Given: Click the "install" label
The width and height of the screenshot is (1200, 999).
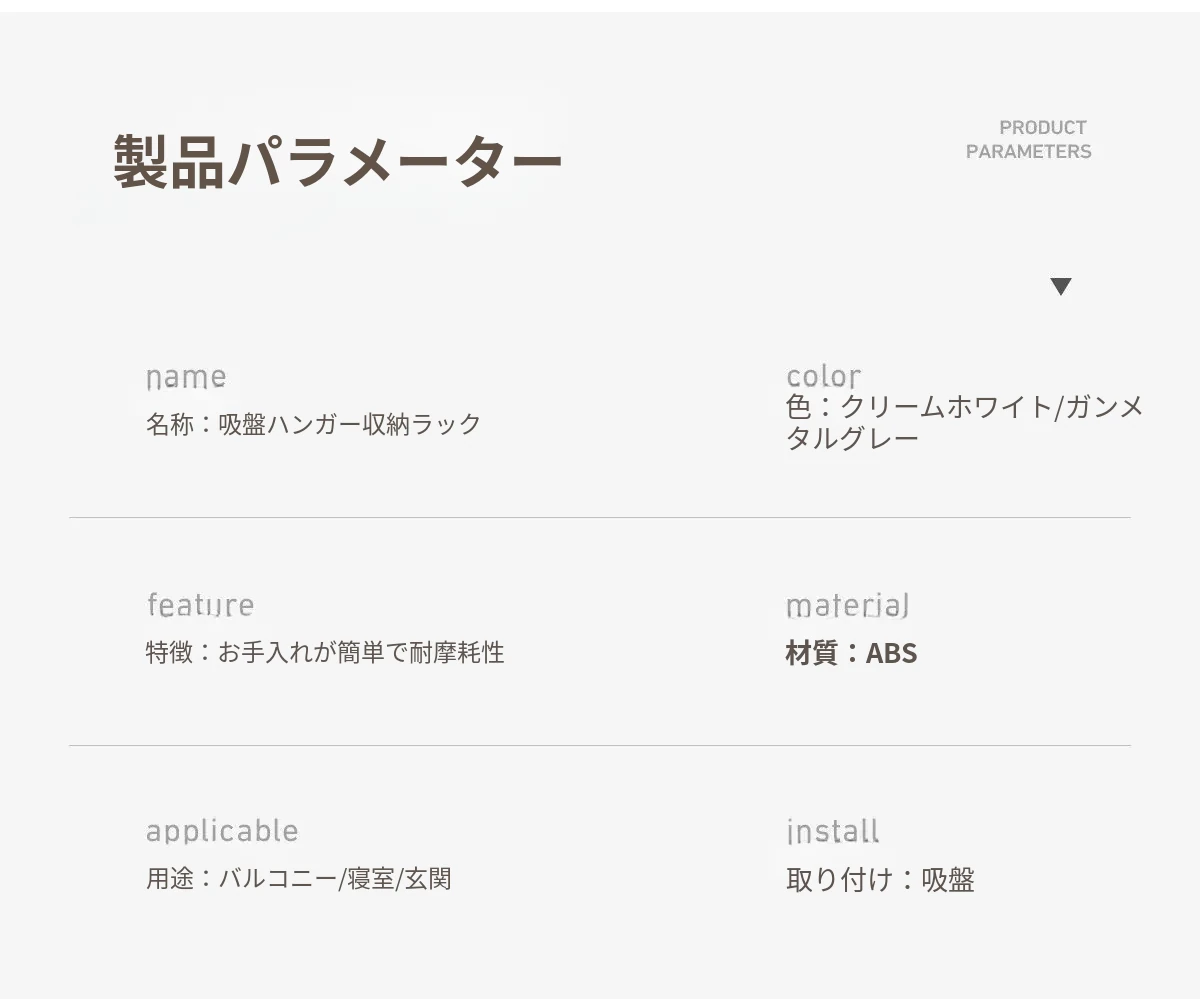Looking at the screenshot, I should (x=832, y=832).
